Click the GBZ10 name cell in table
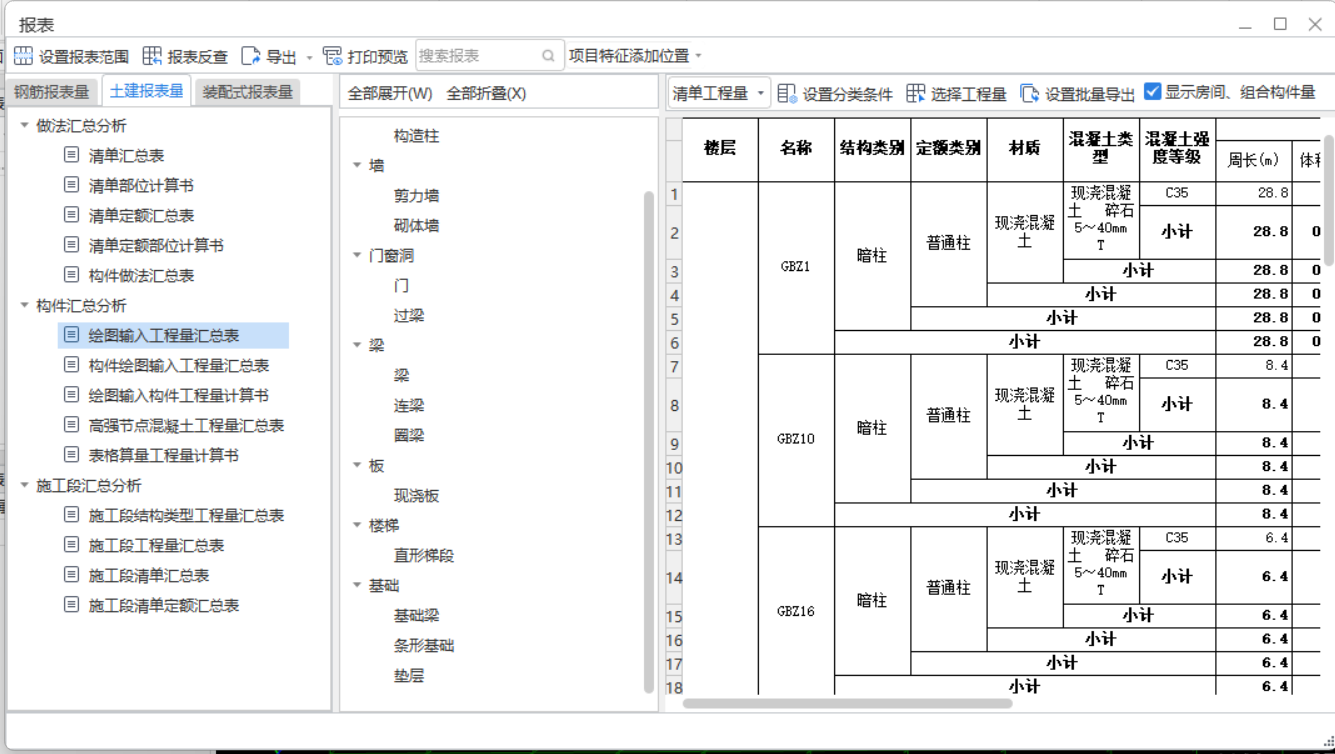 (x=796, y=439)
